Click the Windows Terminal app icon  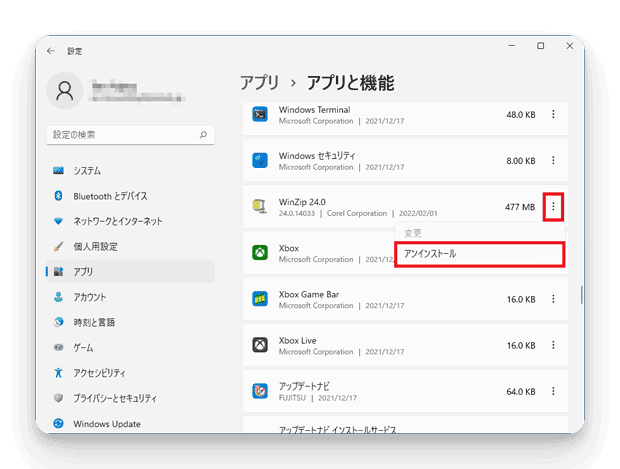click(x=260, y=114)
